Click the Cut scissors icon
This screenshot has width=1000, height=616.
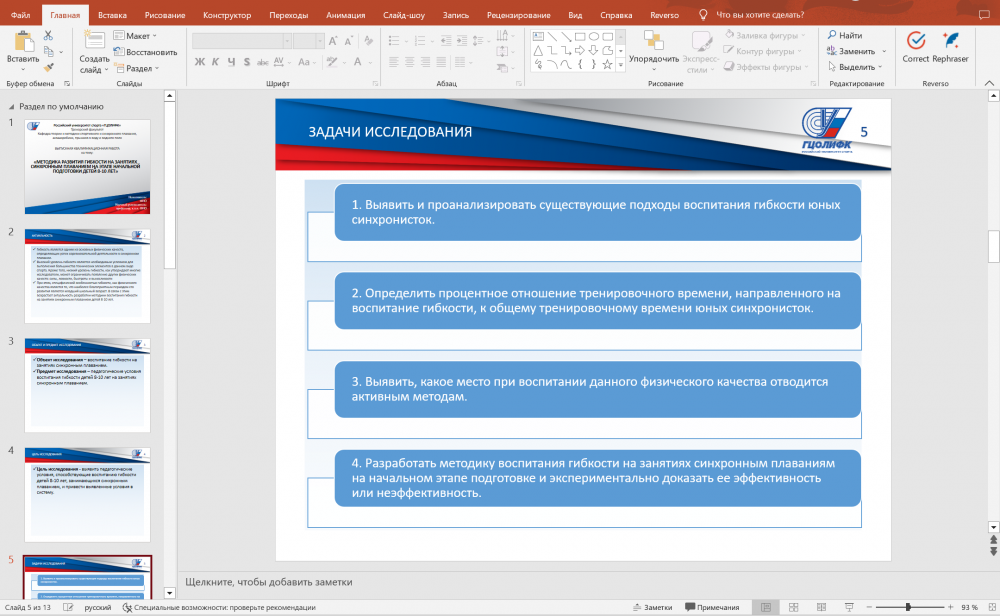click(48, 35)
